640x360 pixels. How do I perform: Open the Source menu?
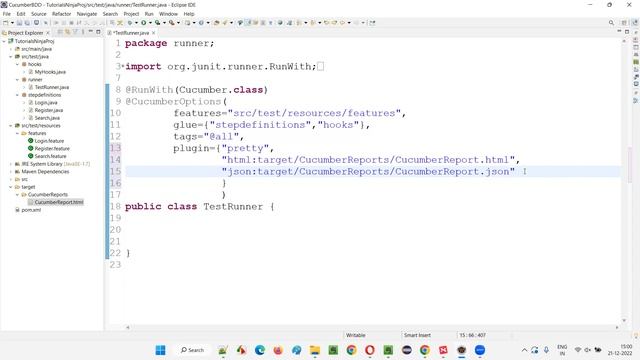(x=39, y=14)
